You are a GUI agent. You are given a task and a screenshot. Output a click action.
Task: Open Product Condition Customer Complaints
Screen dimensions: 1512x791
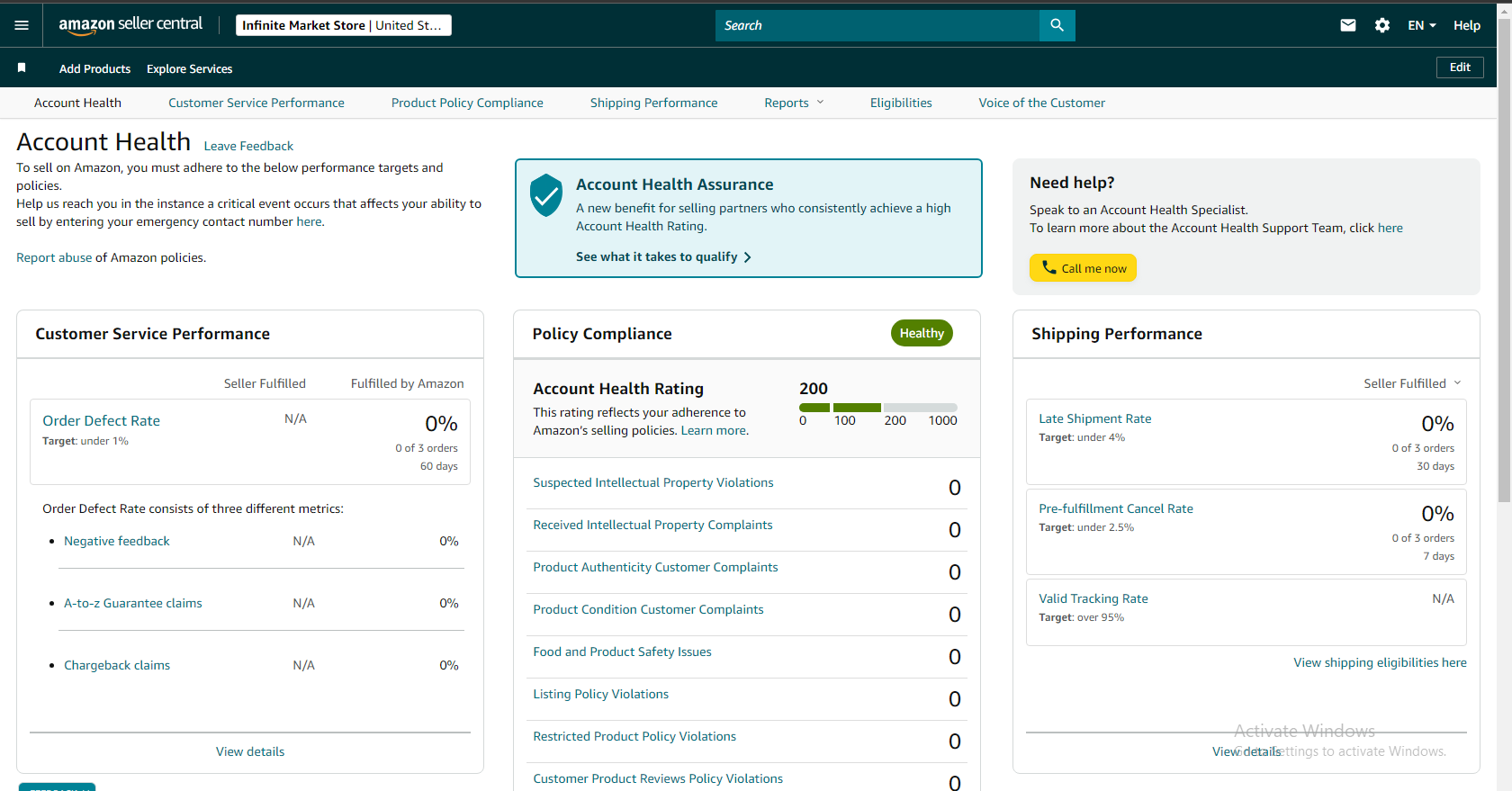tap(648, 609)
